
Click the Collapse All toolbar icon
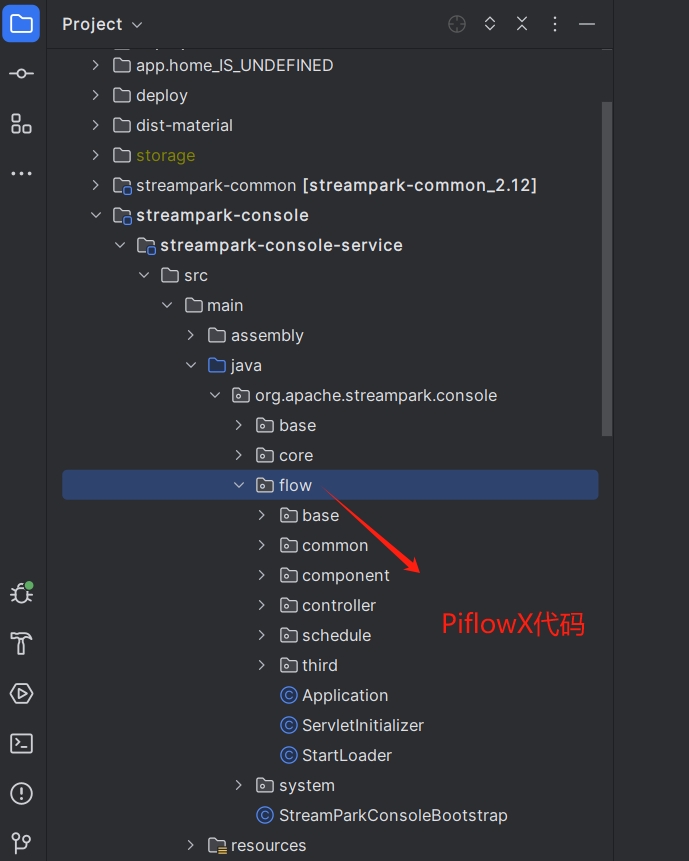tap(522, 24)
